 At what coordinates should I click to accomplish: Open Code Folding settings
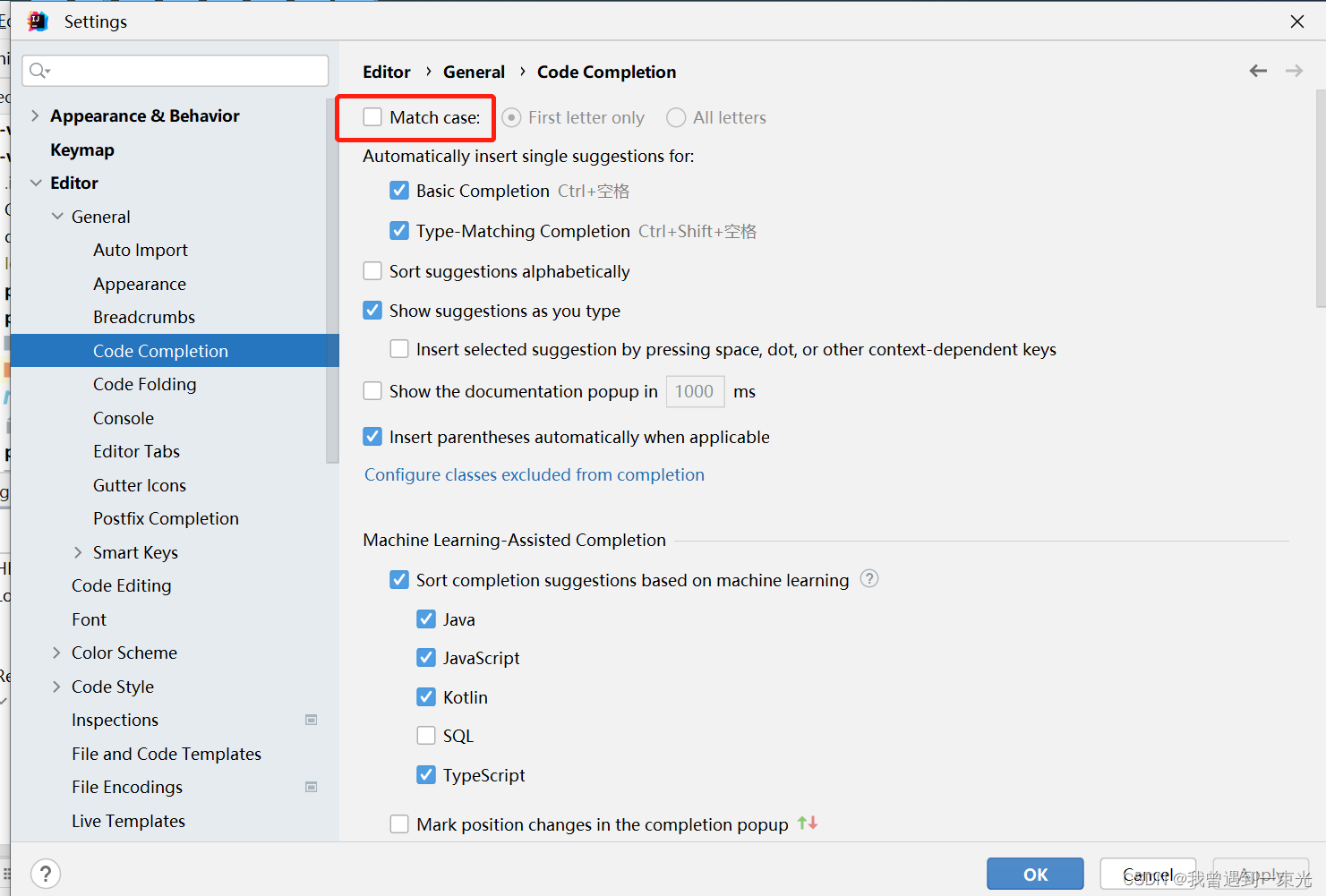coord(145,384)
